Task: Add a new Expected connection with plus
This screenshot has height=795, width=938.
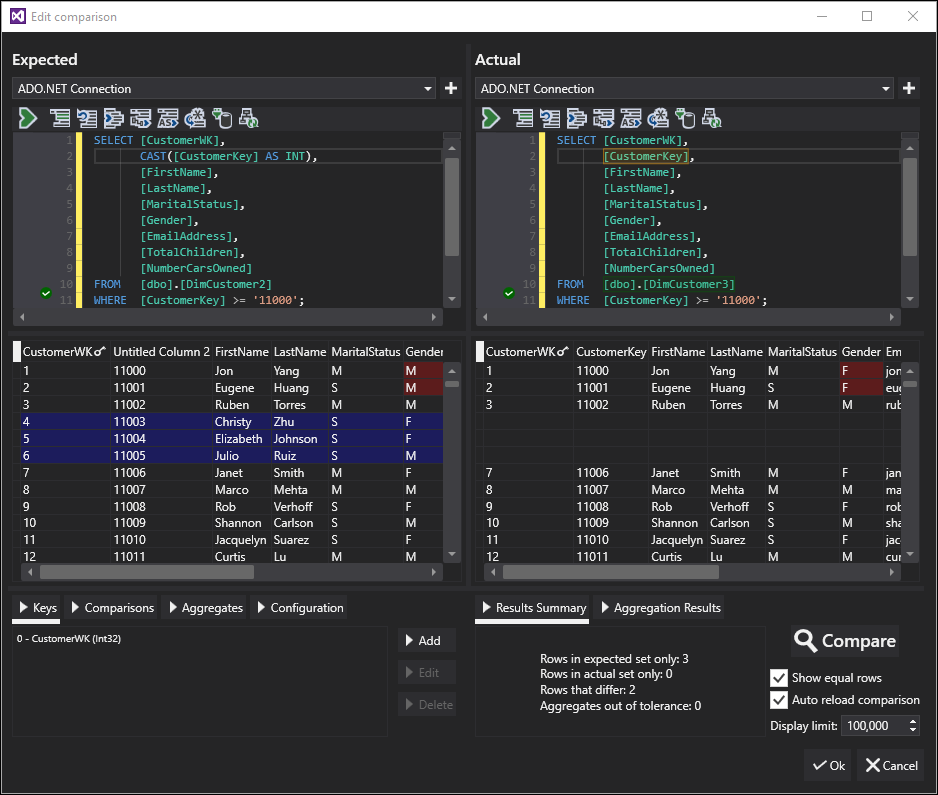Action: tap(450, 89)
